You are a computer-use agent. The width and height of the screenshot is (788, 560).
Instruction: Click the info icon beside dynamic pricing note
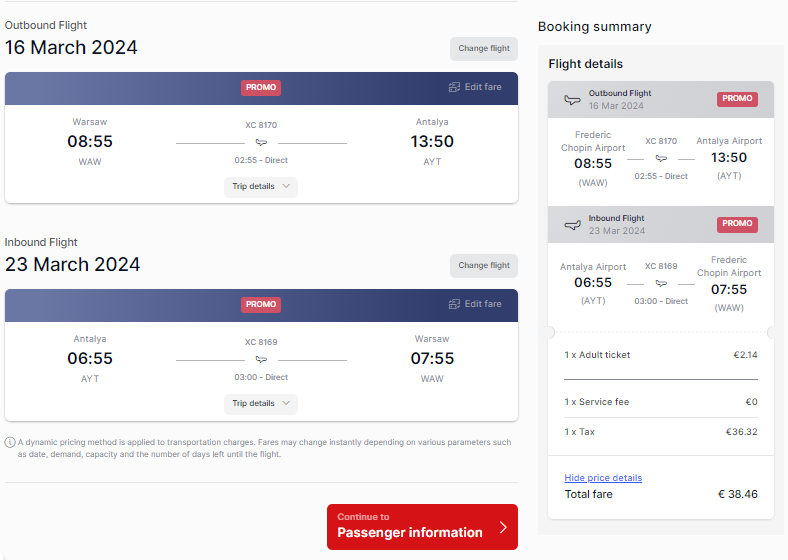point(10,442)
